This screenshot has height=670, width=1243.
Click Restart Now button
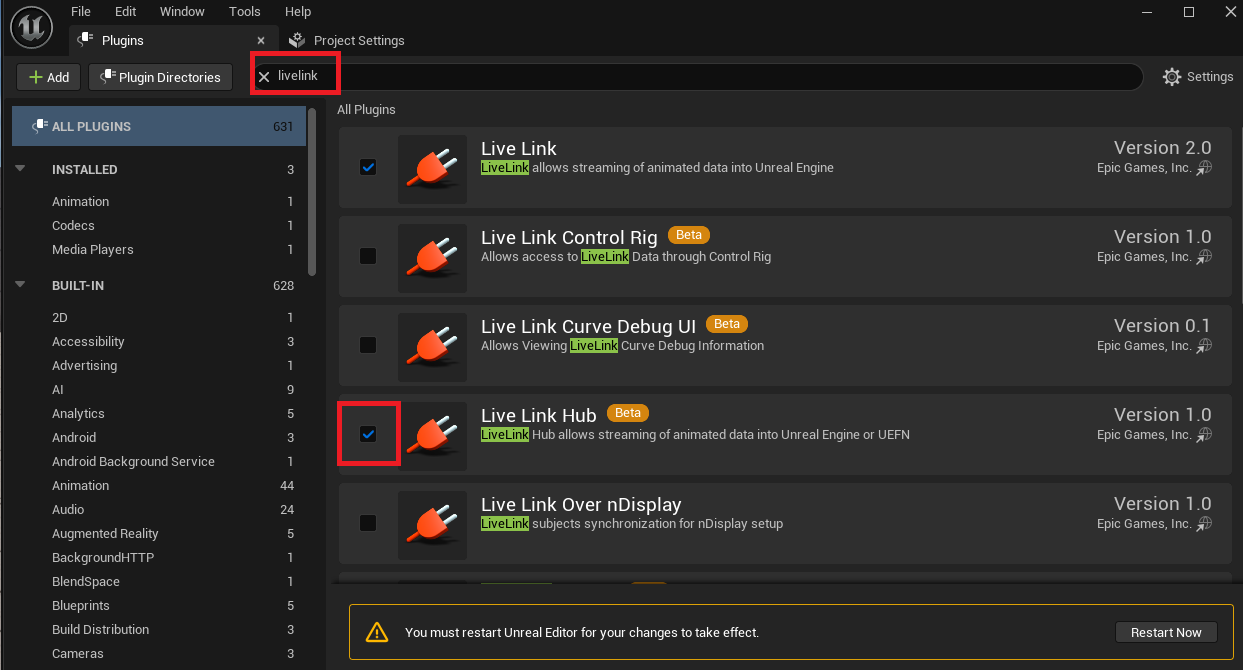click(x=1166, y=632)
